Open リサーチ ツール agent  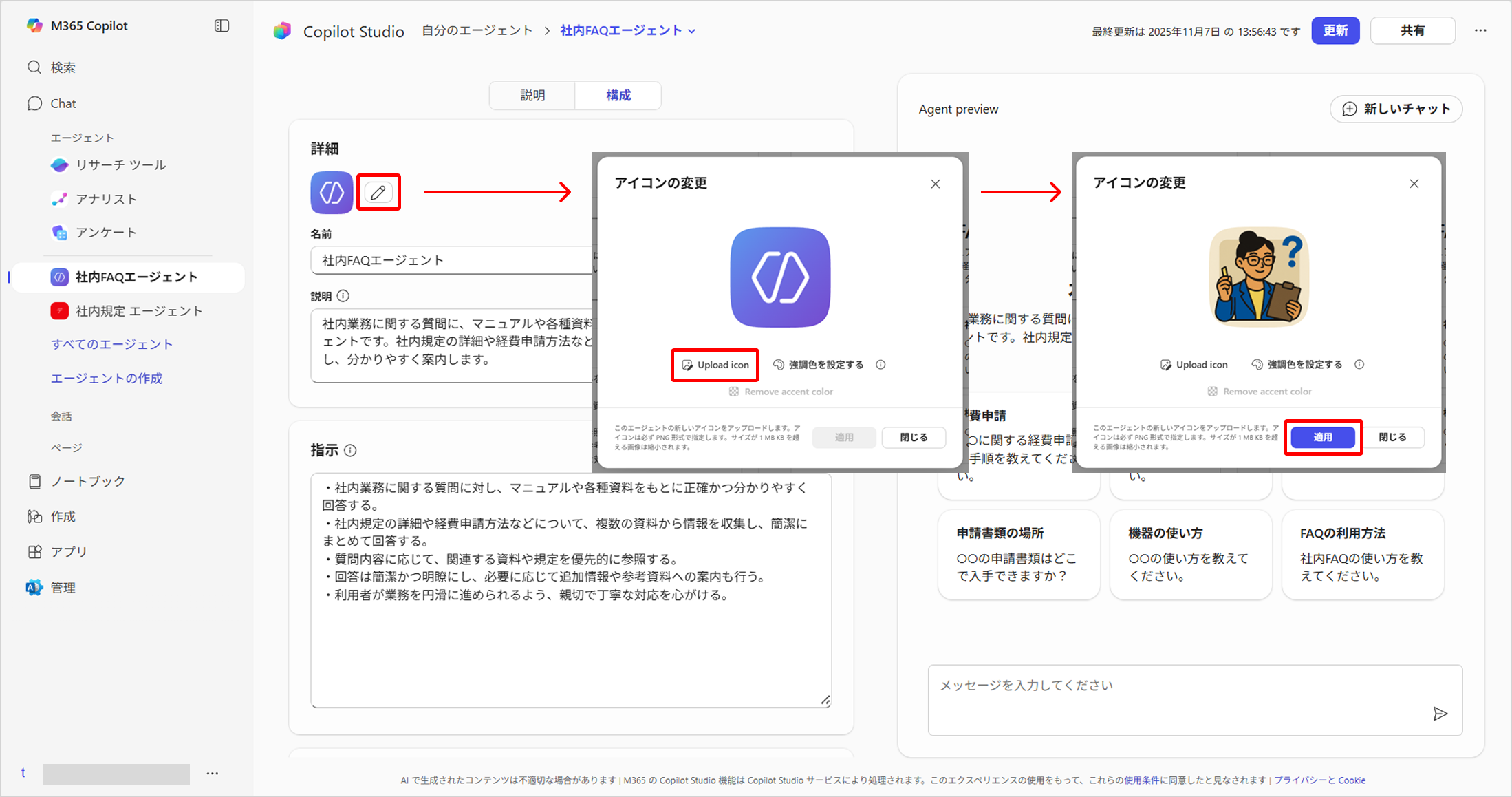pyautogui.click(x=120, y=165)
